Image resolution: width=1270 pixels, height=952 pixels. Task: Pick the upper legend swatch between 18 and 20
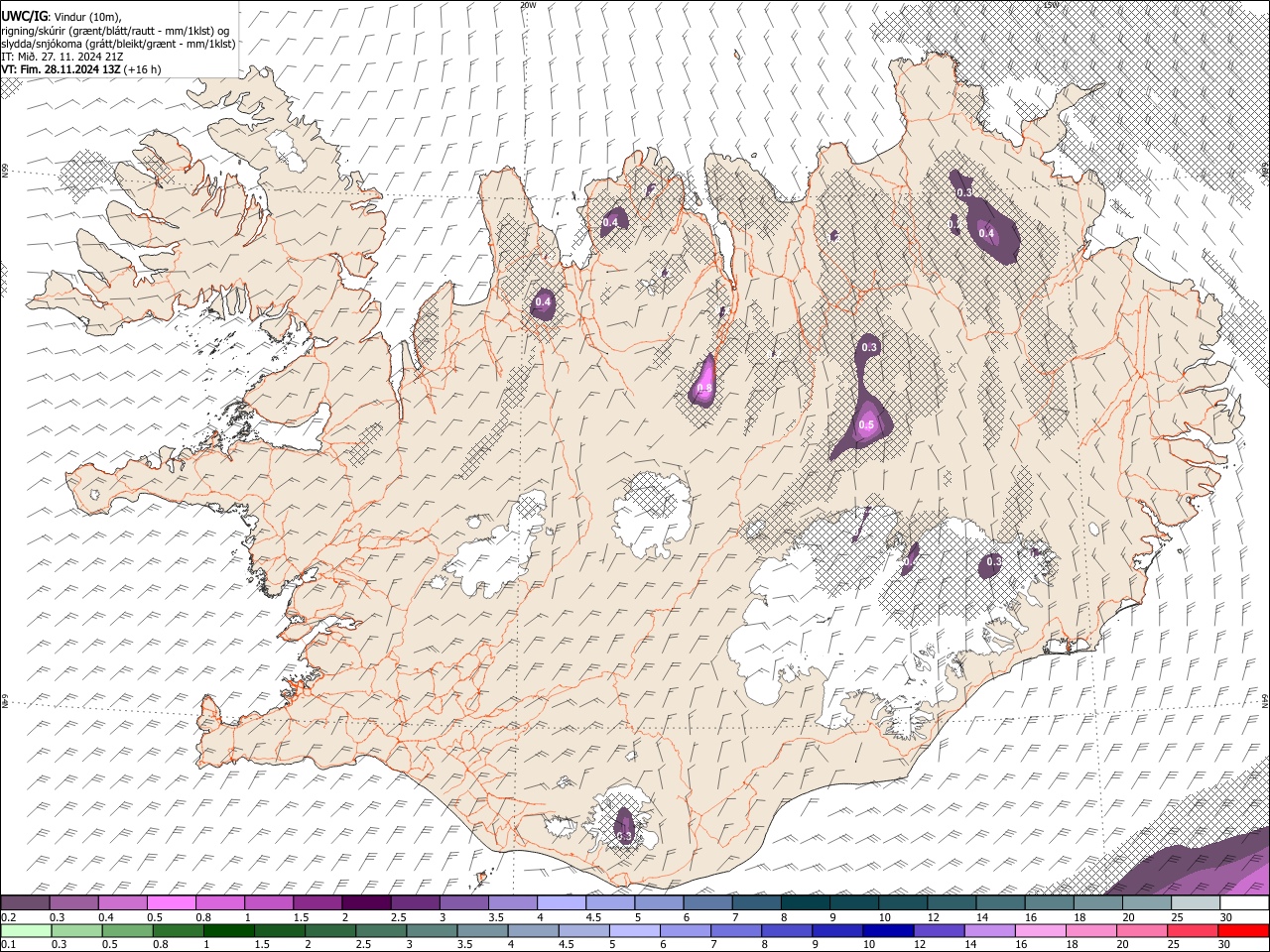click(1096, 902)
